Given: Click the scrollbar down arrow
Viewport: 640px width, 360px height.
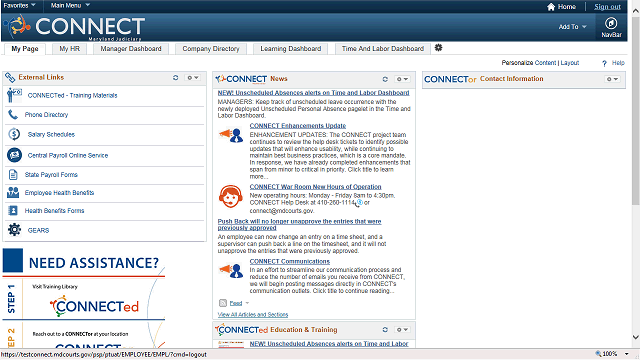Looking at the screenshot, I should pyautogui.click(x=636, y=337).
